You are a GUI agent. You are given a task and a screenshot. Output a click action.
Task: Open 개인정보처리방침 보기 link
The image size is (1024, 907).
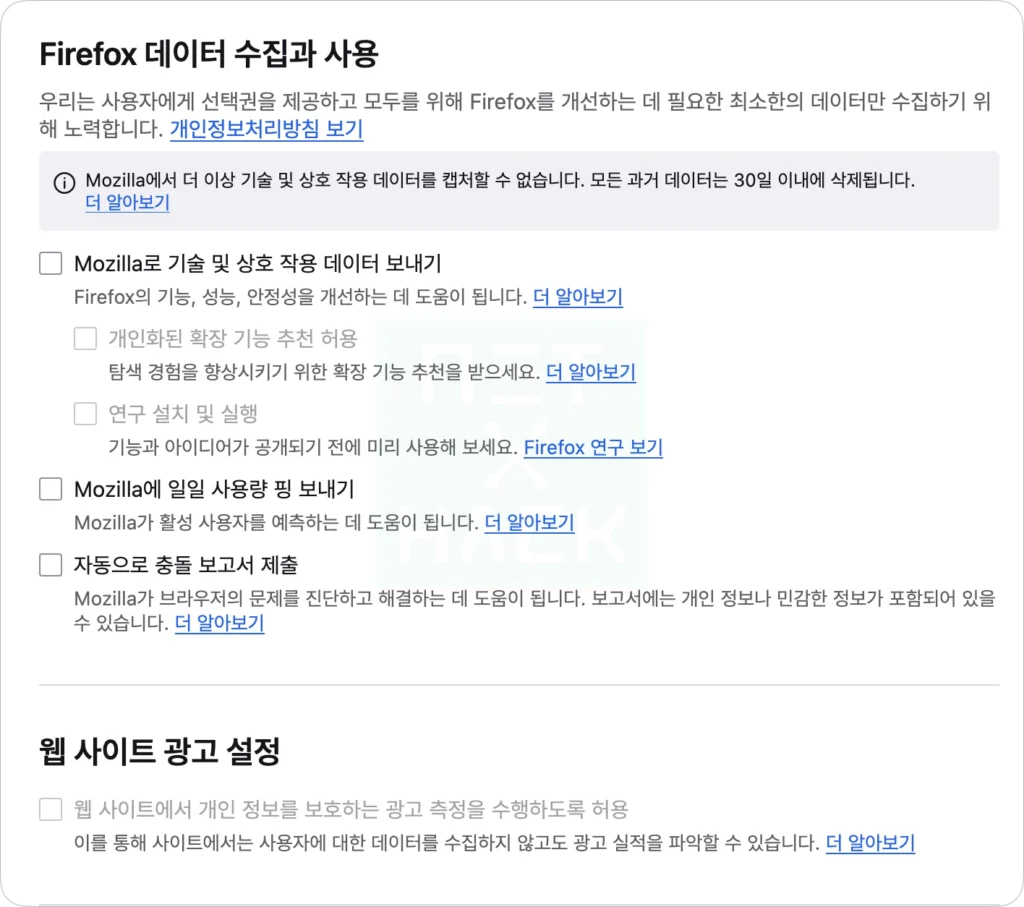266,129
